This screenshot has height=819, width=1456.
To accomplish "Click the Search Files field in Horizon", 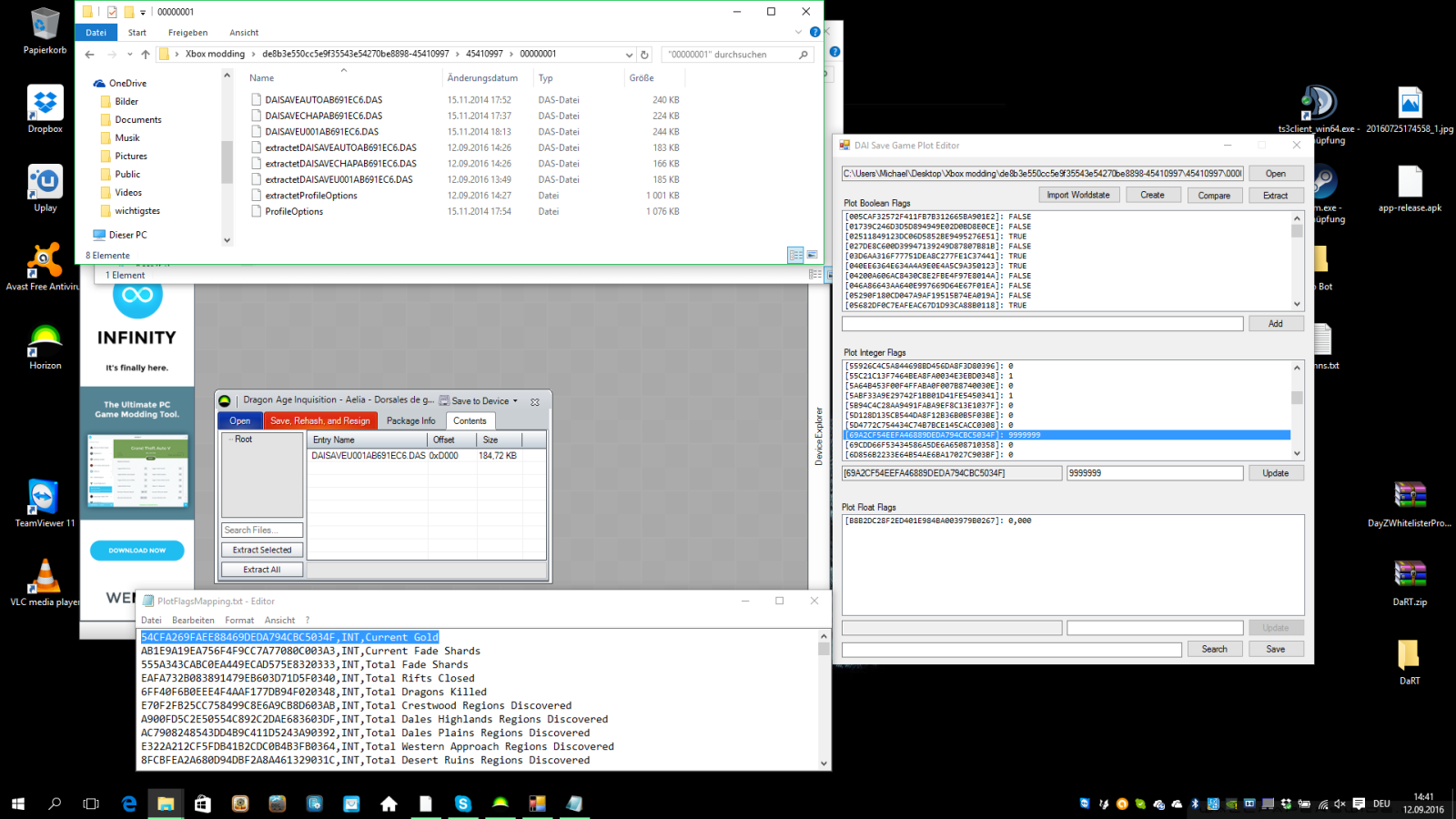I will pyautogui.click(x=262, y=530).
